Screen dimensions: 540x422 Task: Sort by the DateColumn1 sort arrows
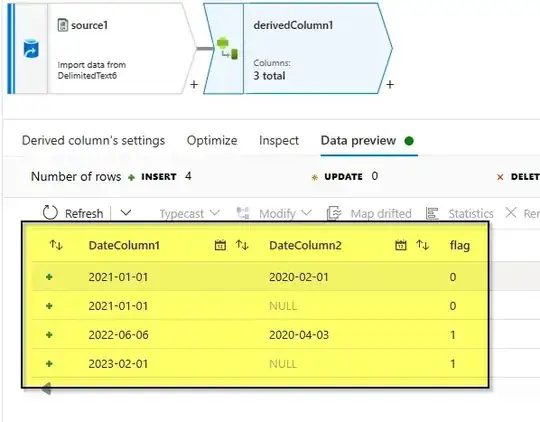[x=242, y=245]
